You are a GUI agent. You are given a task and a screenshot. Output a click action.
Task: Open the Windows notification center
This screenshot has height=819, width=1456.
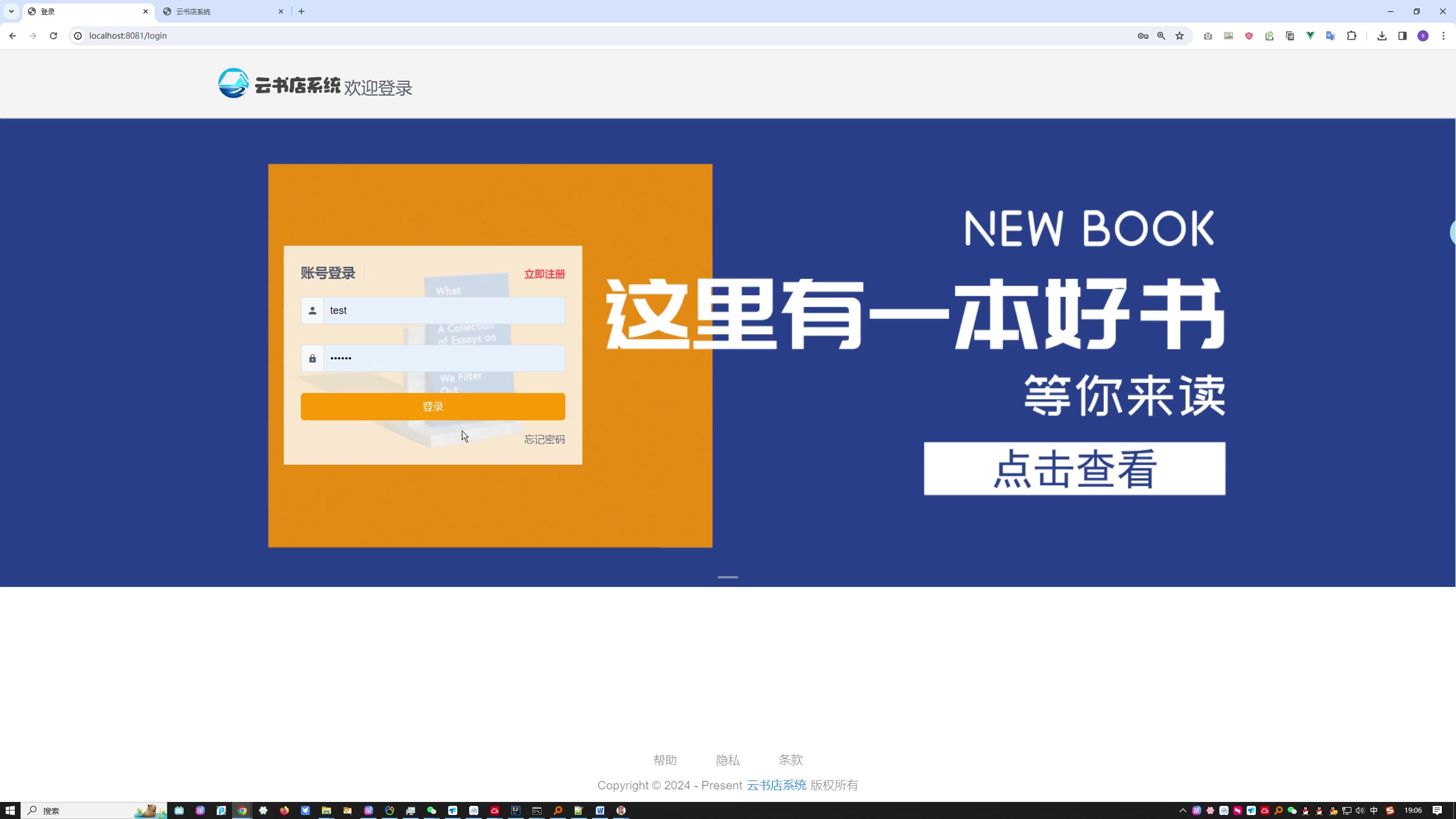(x=1437, y=810)
